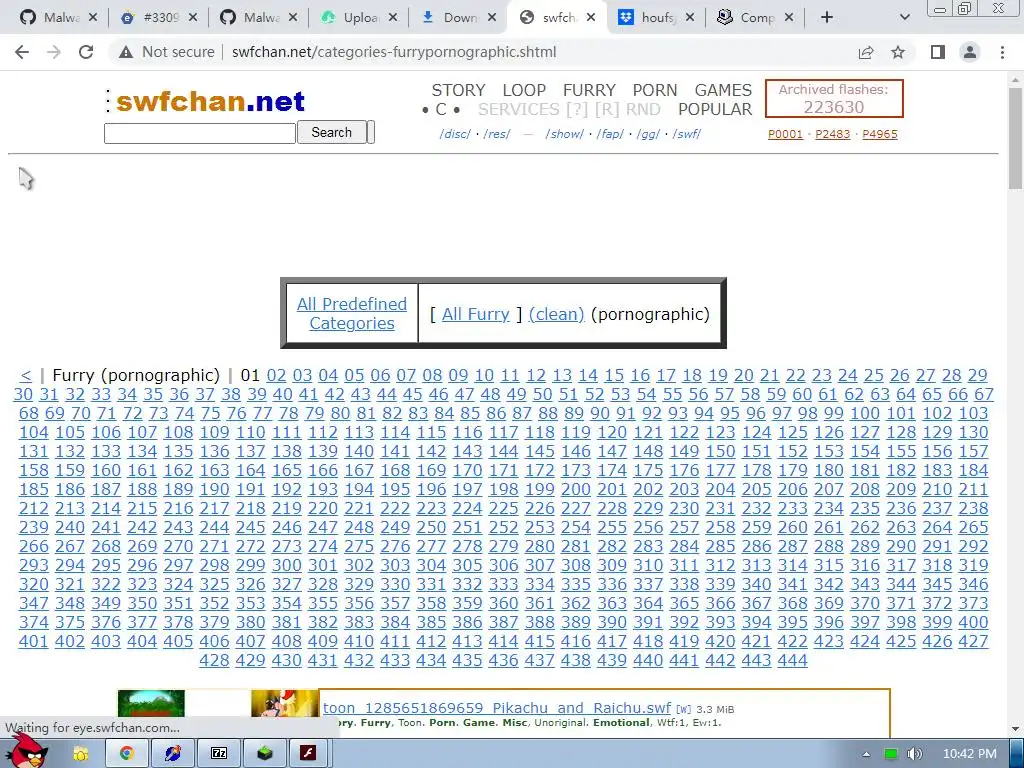Open the browser side panel
1024x768 pixels.
[938, 52]
